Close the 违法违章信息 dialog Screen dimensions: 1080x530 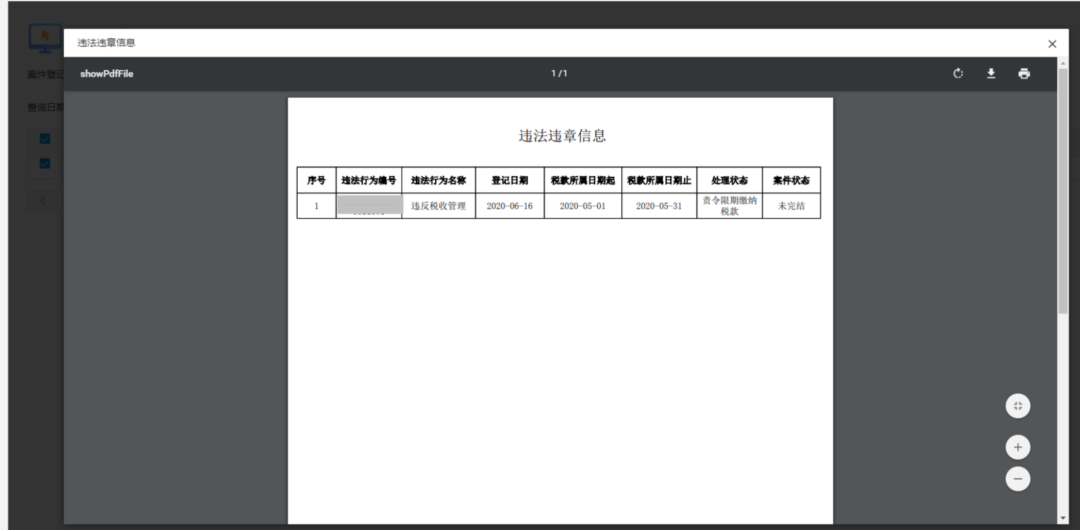(x=1052, y=43)
